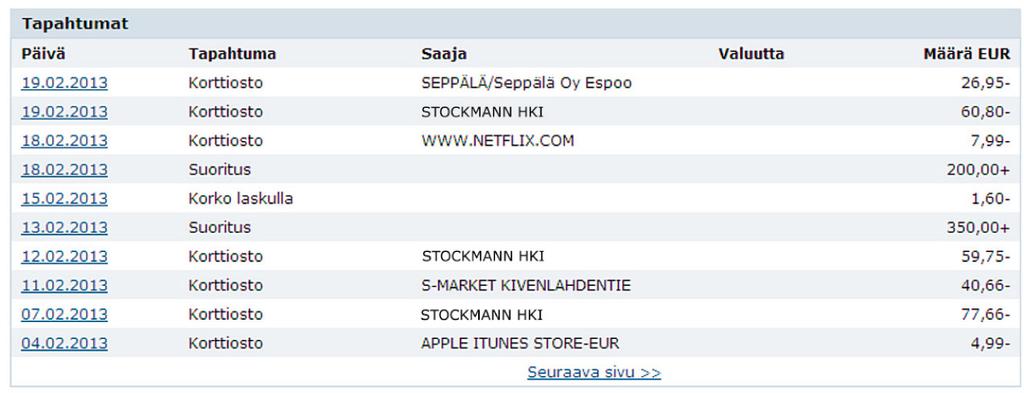Viewport: 1024px width, 393px height.
Task: Click the 350,00+ amount cell
Action: tap(978, 228)
